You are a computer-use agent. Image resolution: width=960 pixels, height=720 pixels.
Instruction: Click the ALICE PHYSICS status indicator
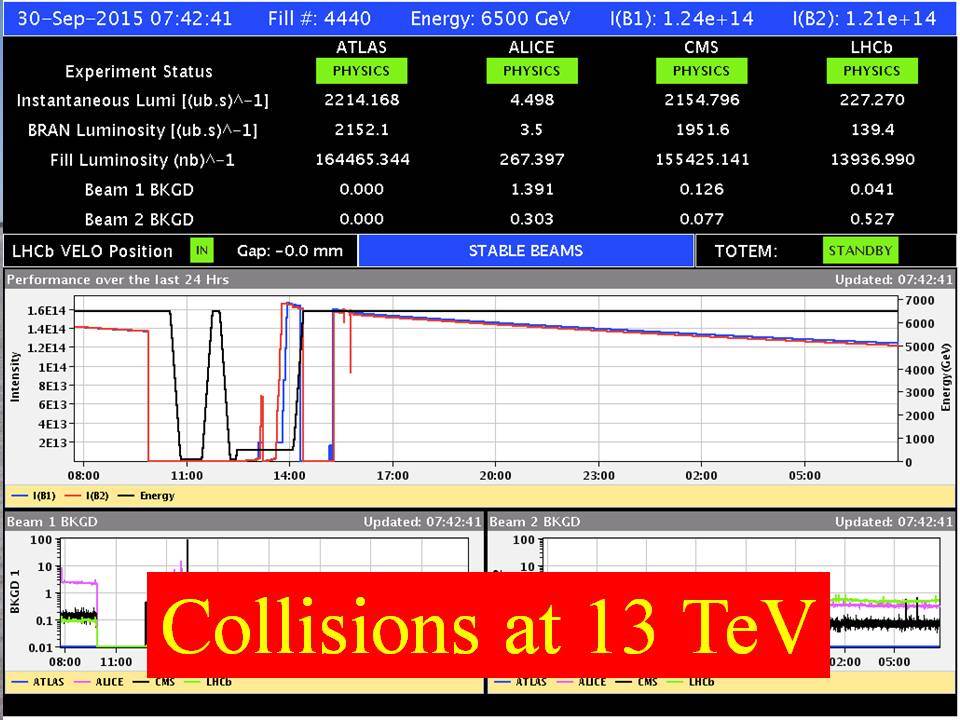pos(531,71)
